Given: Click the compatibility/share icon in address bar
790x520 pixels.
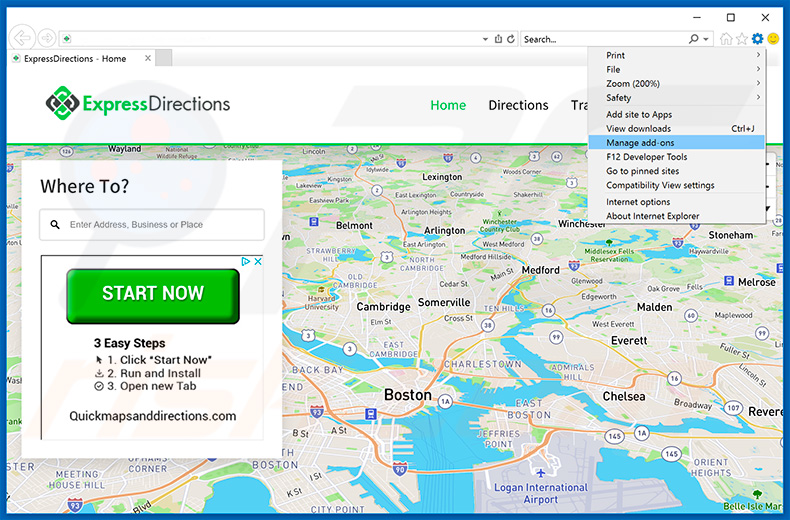Looking at the screenshot, I should [498, 39].
